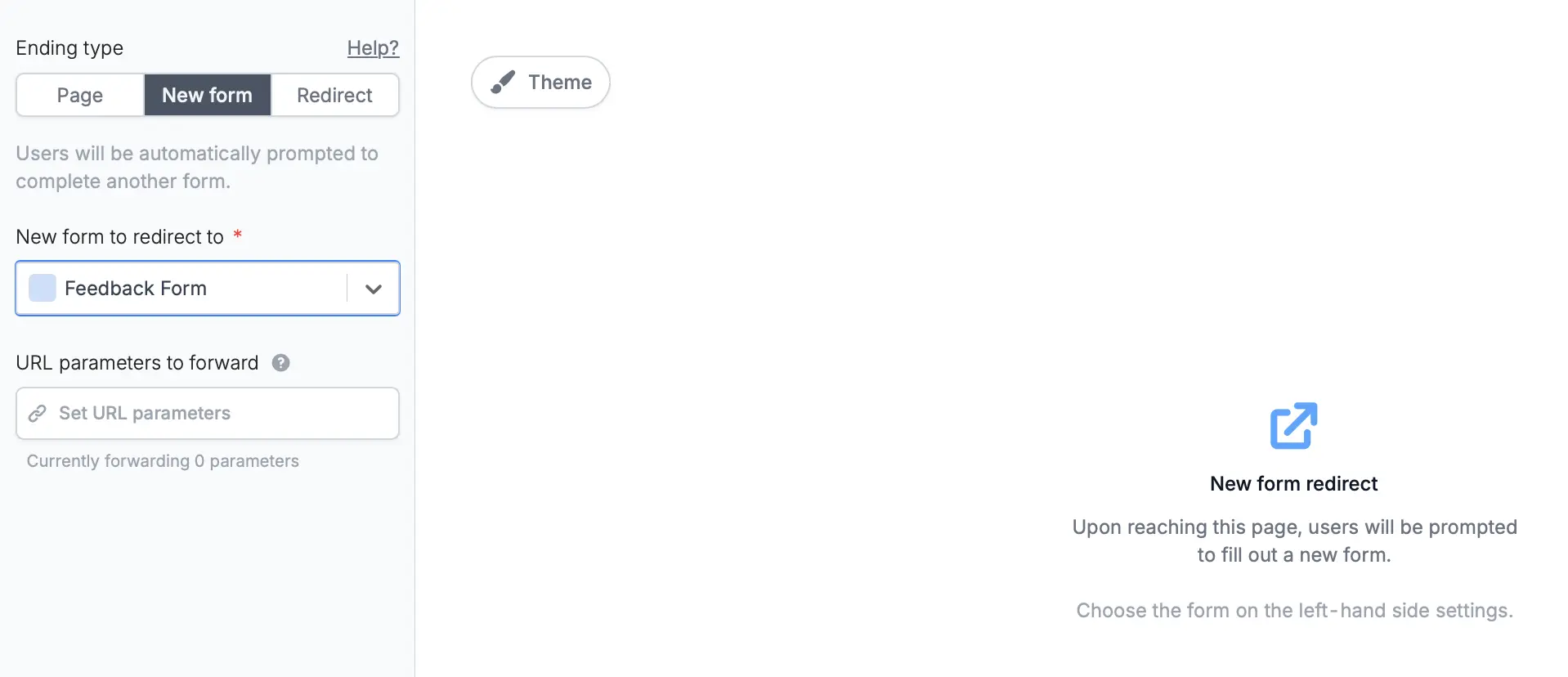Open the Feedback Form selector
This screenshot has width=1568, height=677.
(x=207, y=288)
